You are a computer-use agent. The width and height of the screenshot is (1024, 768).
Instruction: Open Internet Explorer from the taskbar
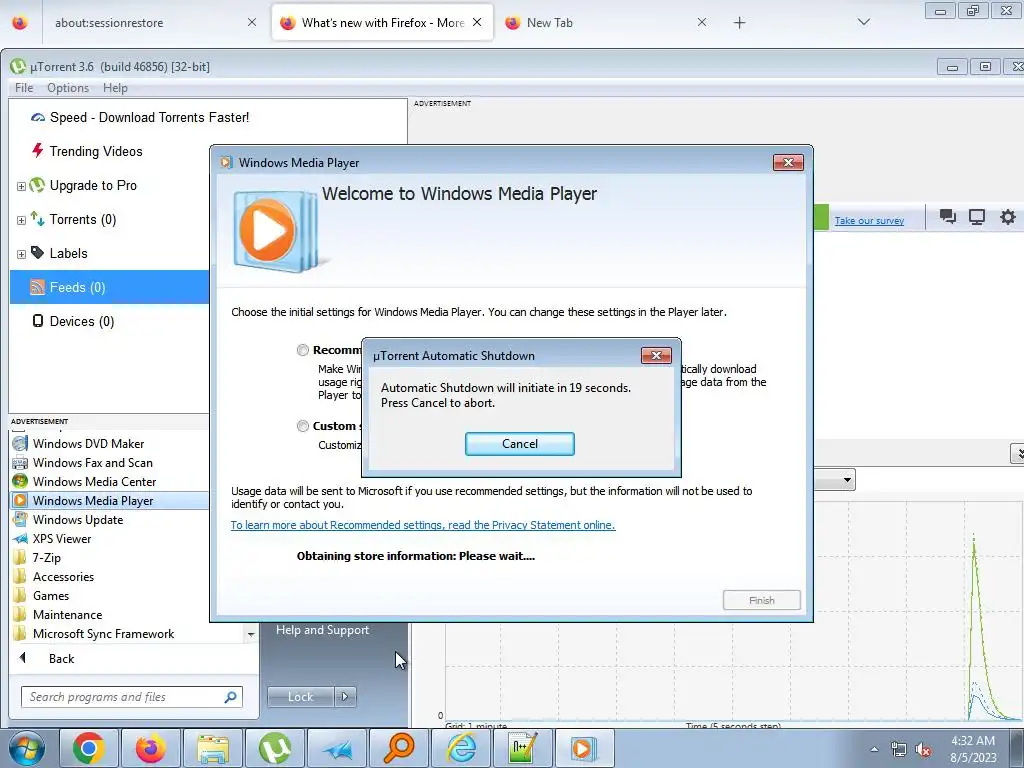(461, 748)
